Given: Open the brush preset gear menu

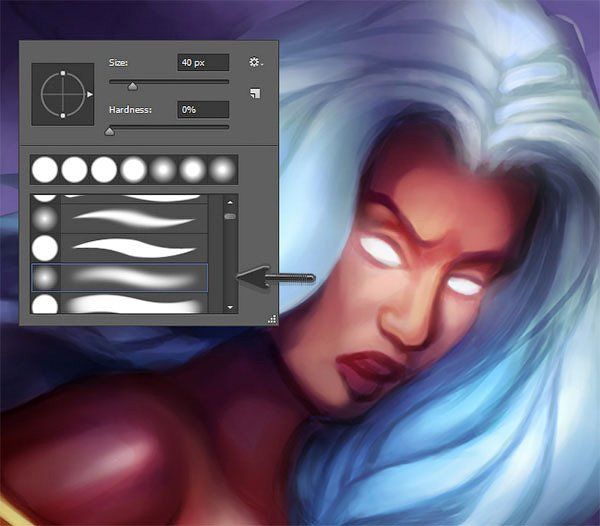Looking at the screenshot, I should 255,62.
